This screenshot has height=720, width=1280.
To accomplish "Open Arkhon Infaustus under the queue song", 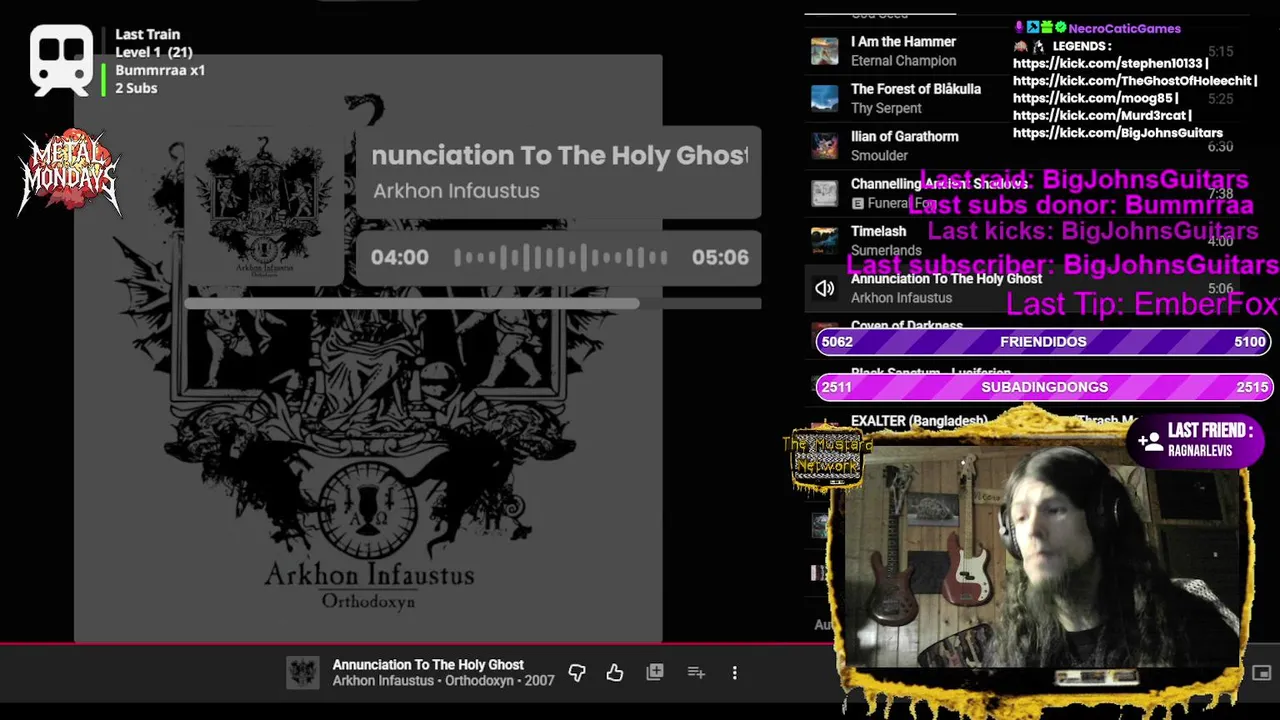I will (x=901, y=298).
